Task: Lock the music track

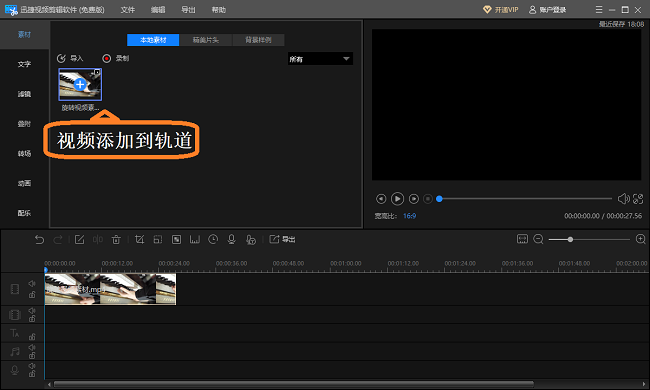Action: pos(32,356)
